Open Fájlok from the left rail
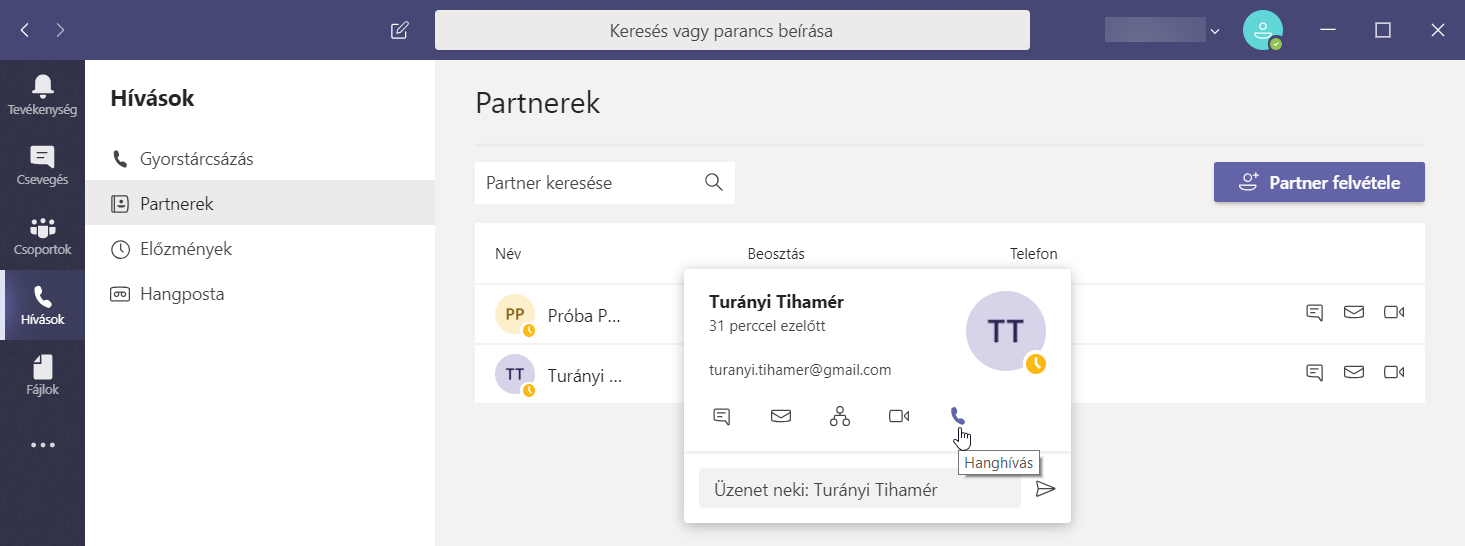The height and width of the screenshot is (546, 1465). (x=42, y=375)
